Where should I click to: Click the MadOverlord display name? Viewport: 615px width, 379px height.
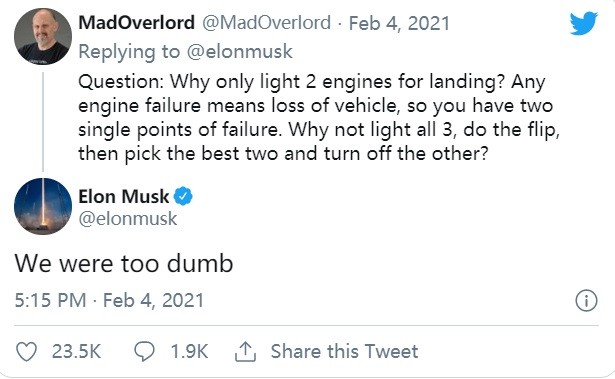pyautogui.click(x=136, y=22)
